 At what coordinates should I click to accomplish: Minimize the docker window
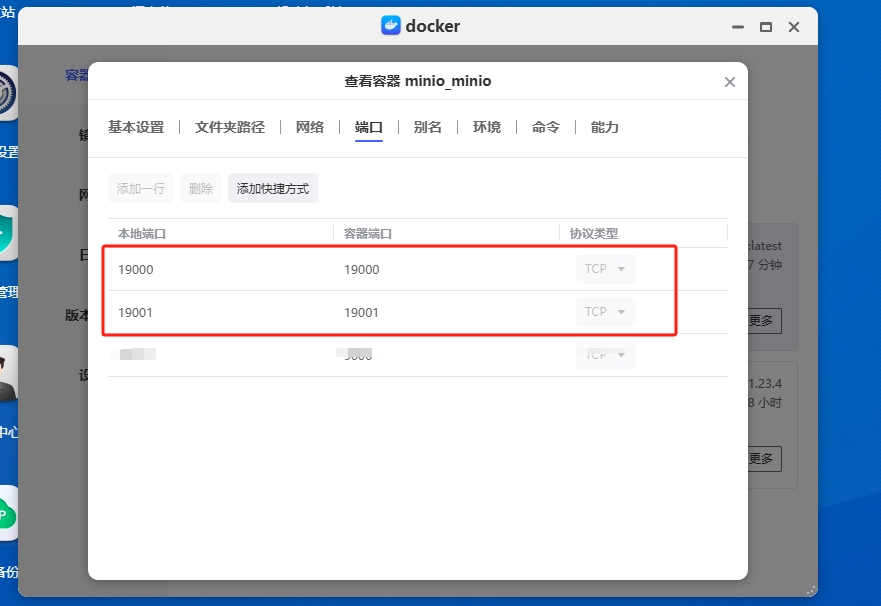(738, 27)
